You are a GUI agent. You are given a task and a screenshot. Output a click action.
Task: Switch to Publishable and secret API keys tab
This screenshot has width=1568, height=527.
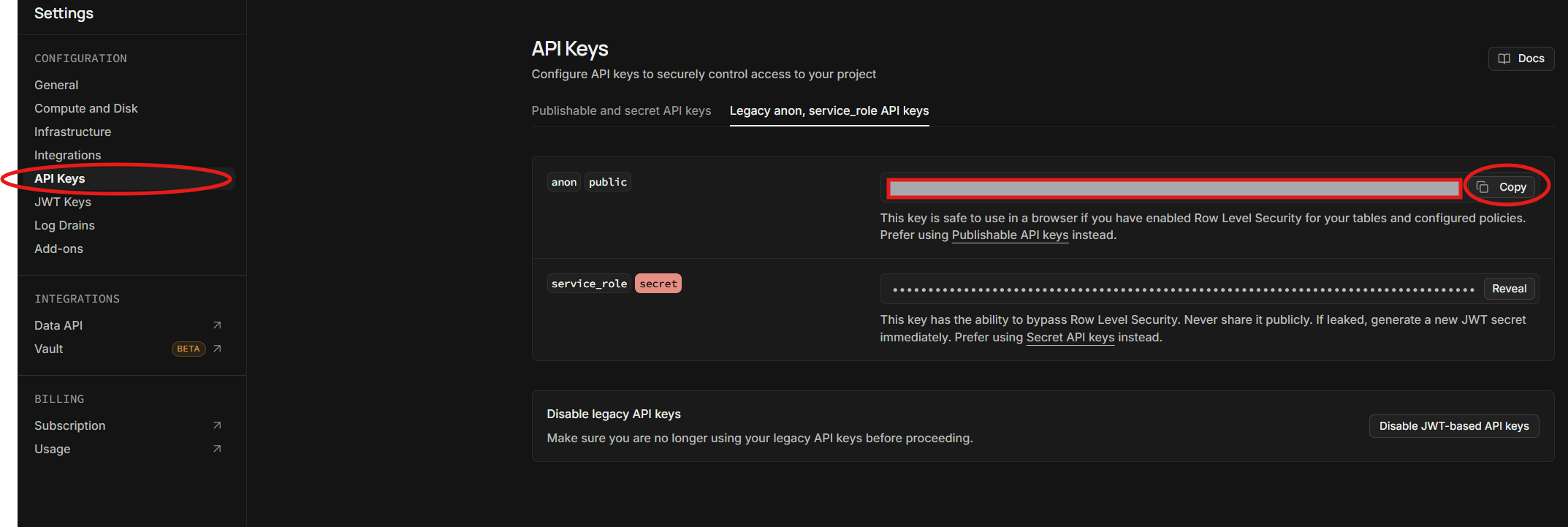(621, 110)
